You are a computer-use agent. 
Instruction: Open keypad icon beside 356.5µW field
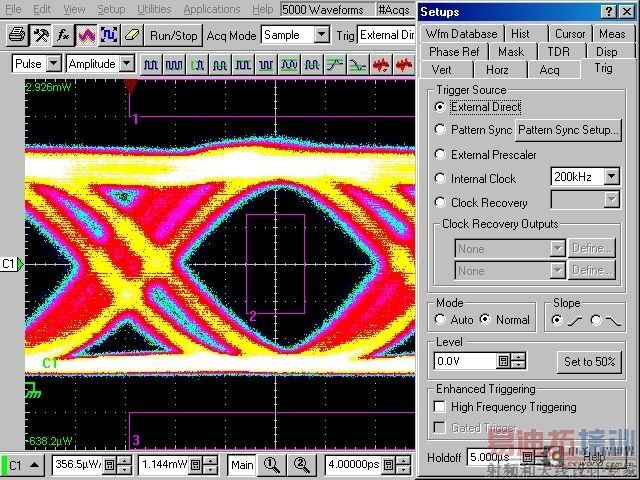tap(109, 465)
